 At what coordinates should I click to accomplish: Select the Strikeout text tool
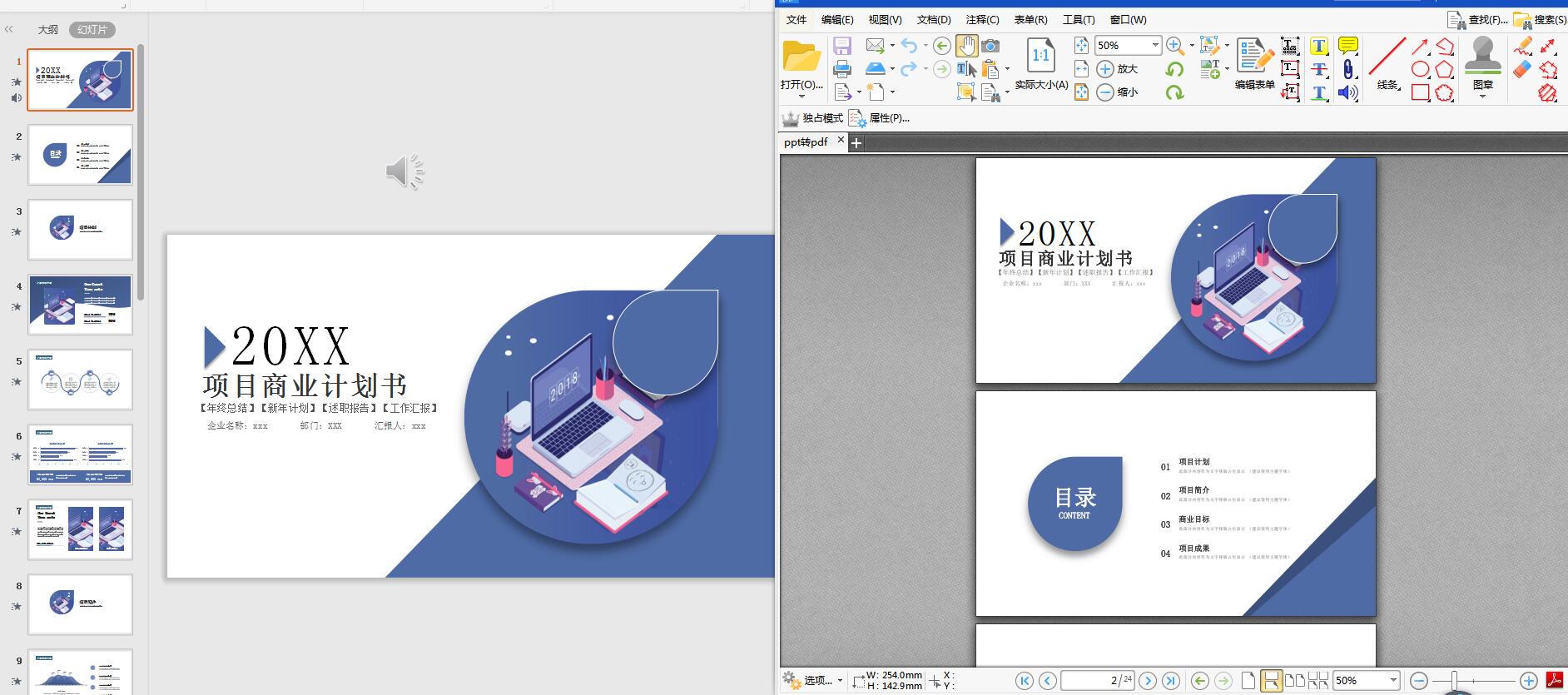pyautogui.click(x=1319, y=69)
